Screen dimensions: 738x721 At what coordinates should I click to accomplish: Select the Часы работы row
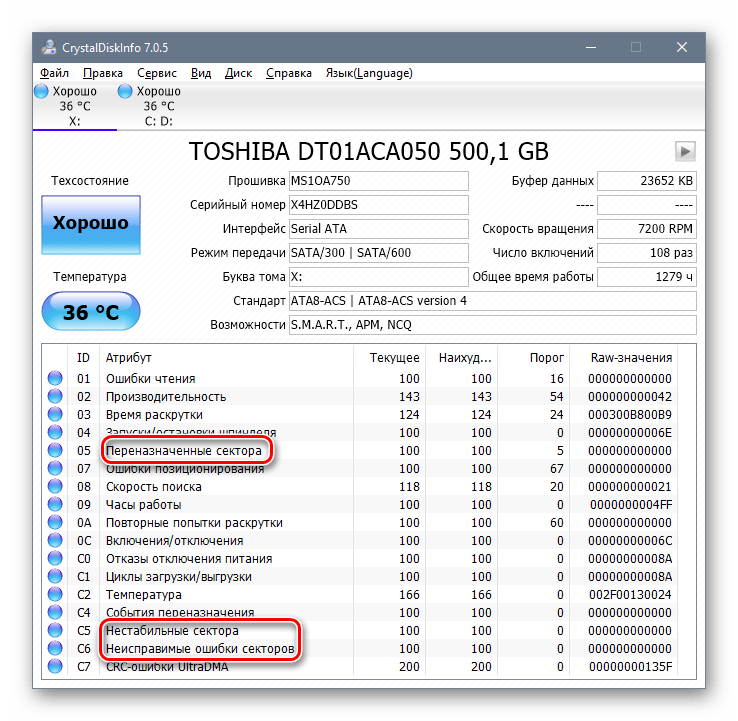coord(360,504)
